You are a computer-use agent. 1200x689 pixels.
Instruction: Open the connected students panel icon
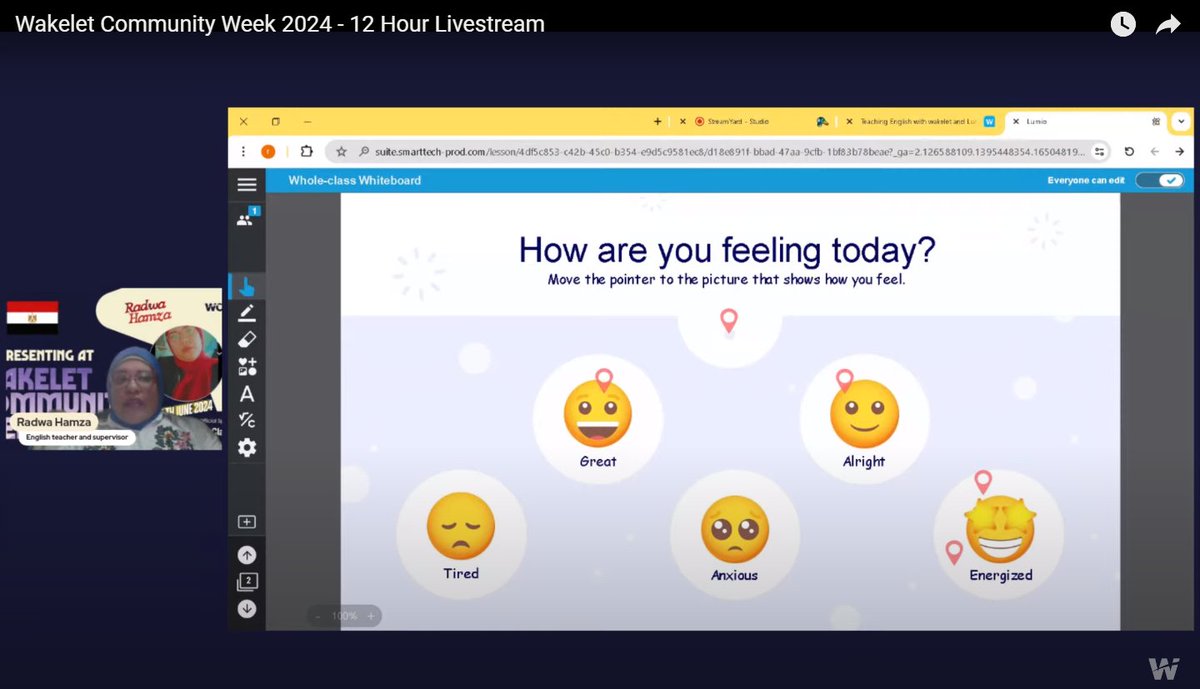(246, 219)
